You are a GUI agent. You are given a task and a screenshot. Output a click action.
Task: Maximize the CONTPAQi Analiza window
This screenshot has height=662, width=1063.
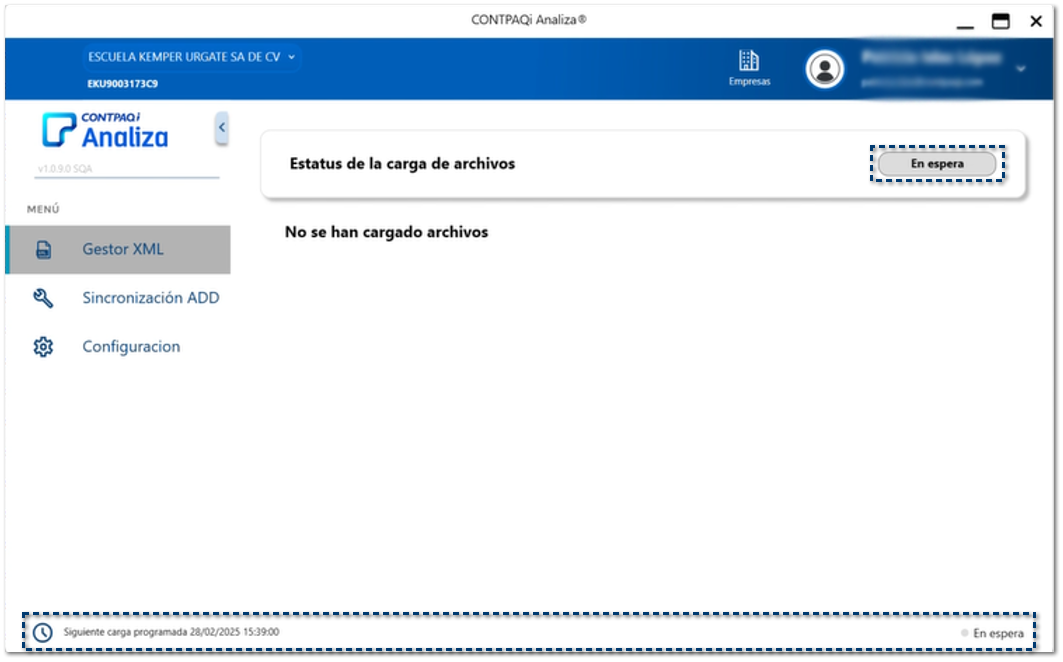[1001, 21]
